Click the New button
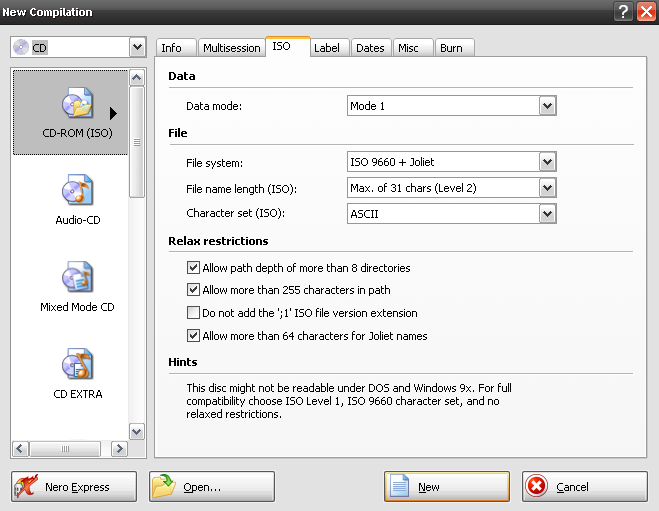 [x=447, y=487]
